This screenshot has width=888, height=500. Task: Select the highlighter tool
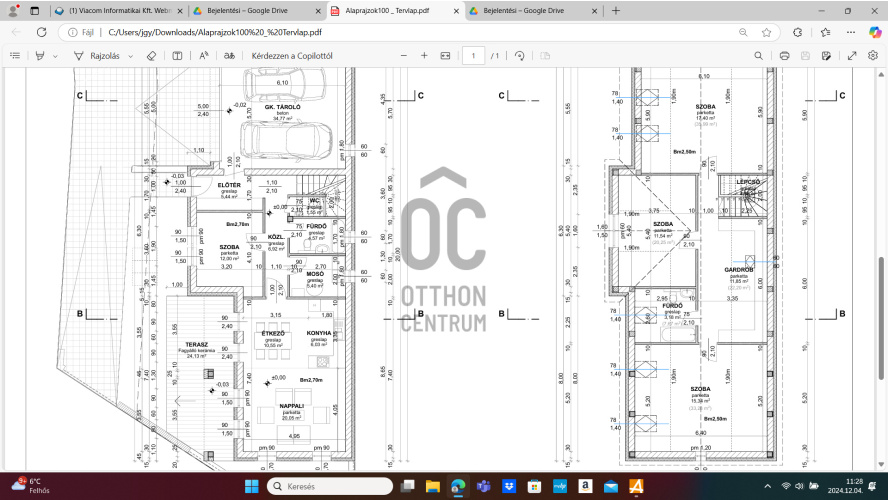40,55
